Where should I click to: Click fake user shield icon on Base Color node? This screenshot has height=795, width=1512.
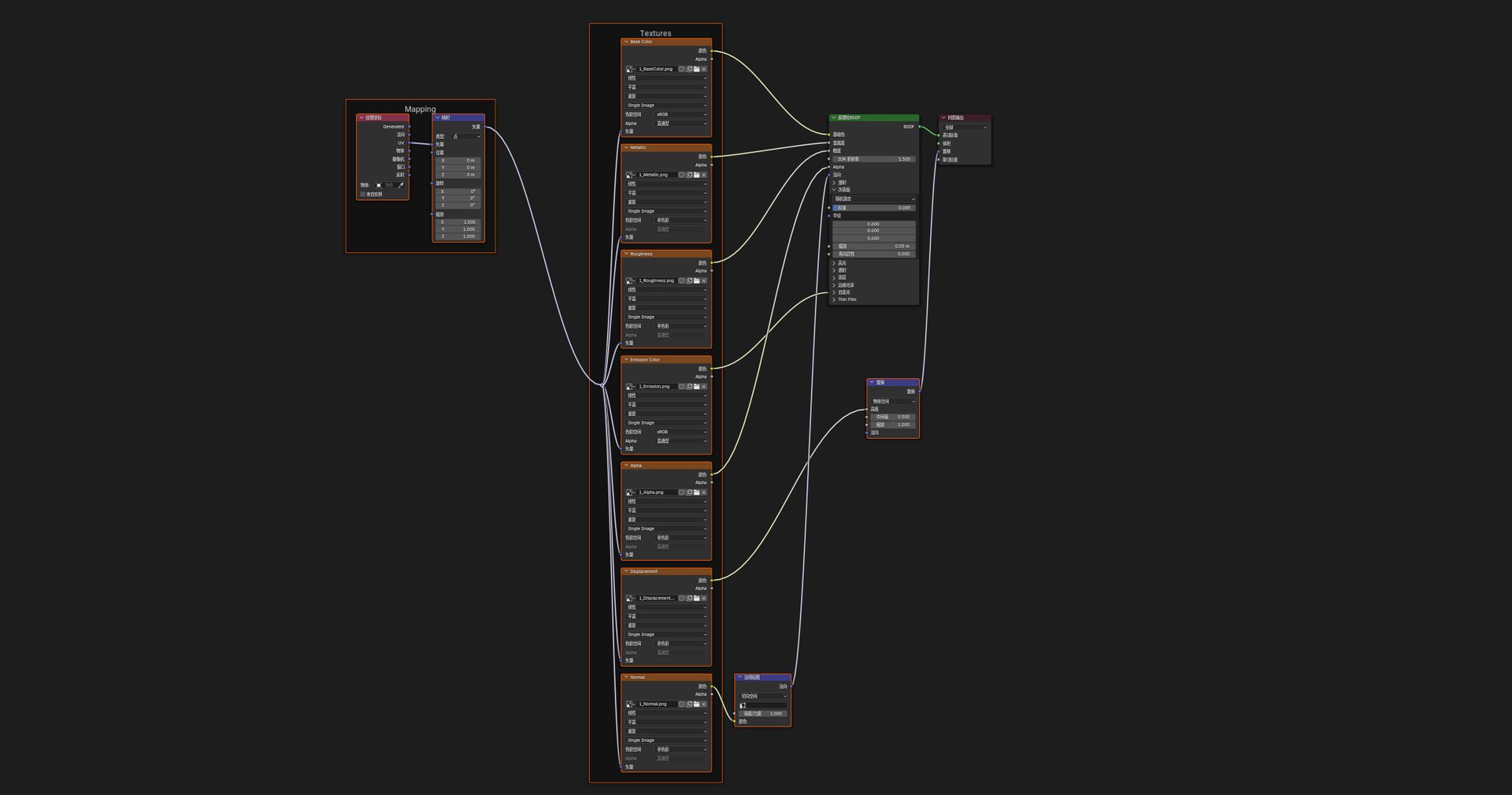point(682,69)
